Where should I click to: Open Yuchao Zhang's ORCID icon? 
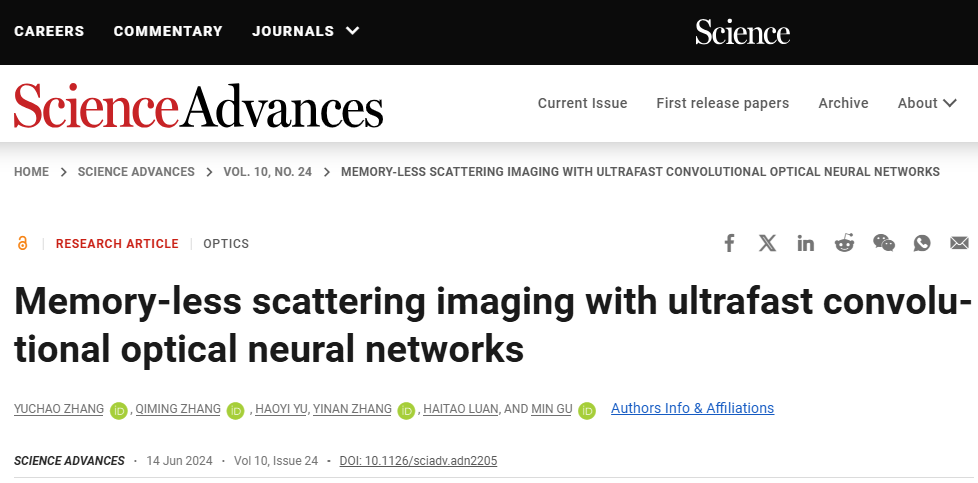[x=119, y=410]
